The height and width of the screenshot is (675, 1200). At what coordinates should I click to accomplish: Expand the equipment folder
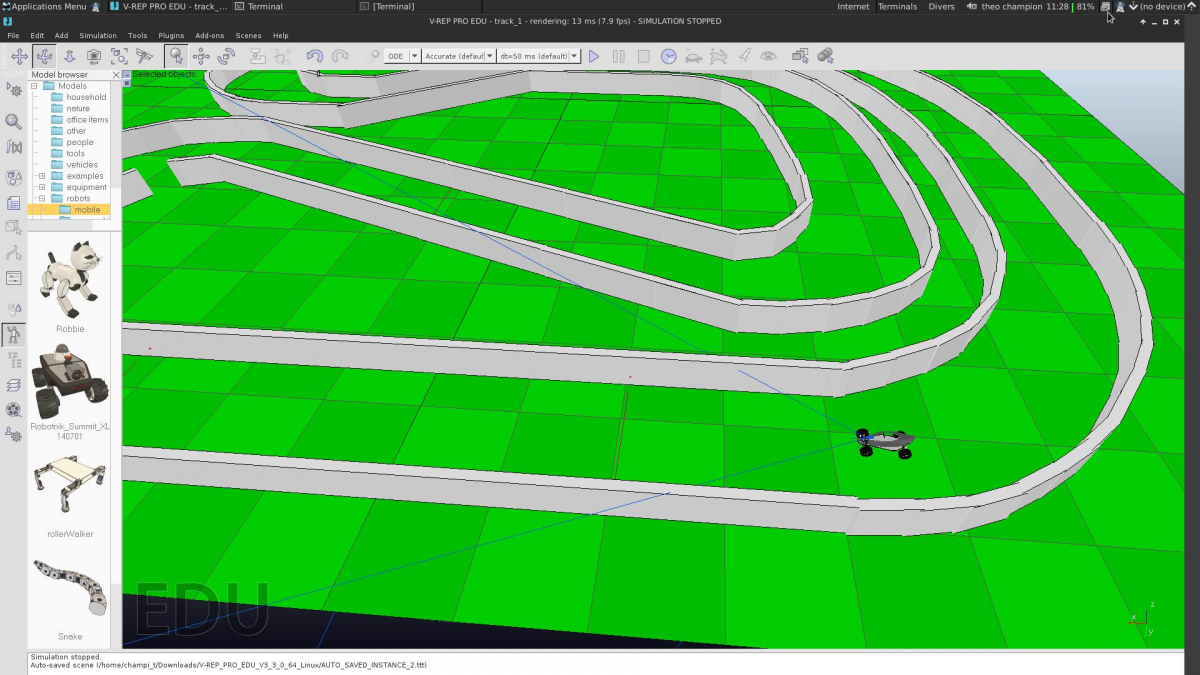(x=42, y=187)
